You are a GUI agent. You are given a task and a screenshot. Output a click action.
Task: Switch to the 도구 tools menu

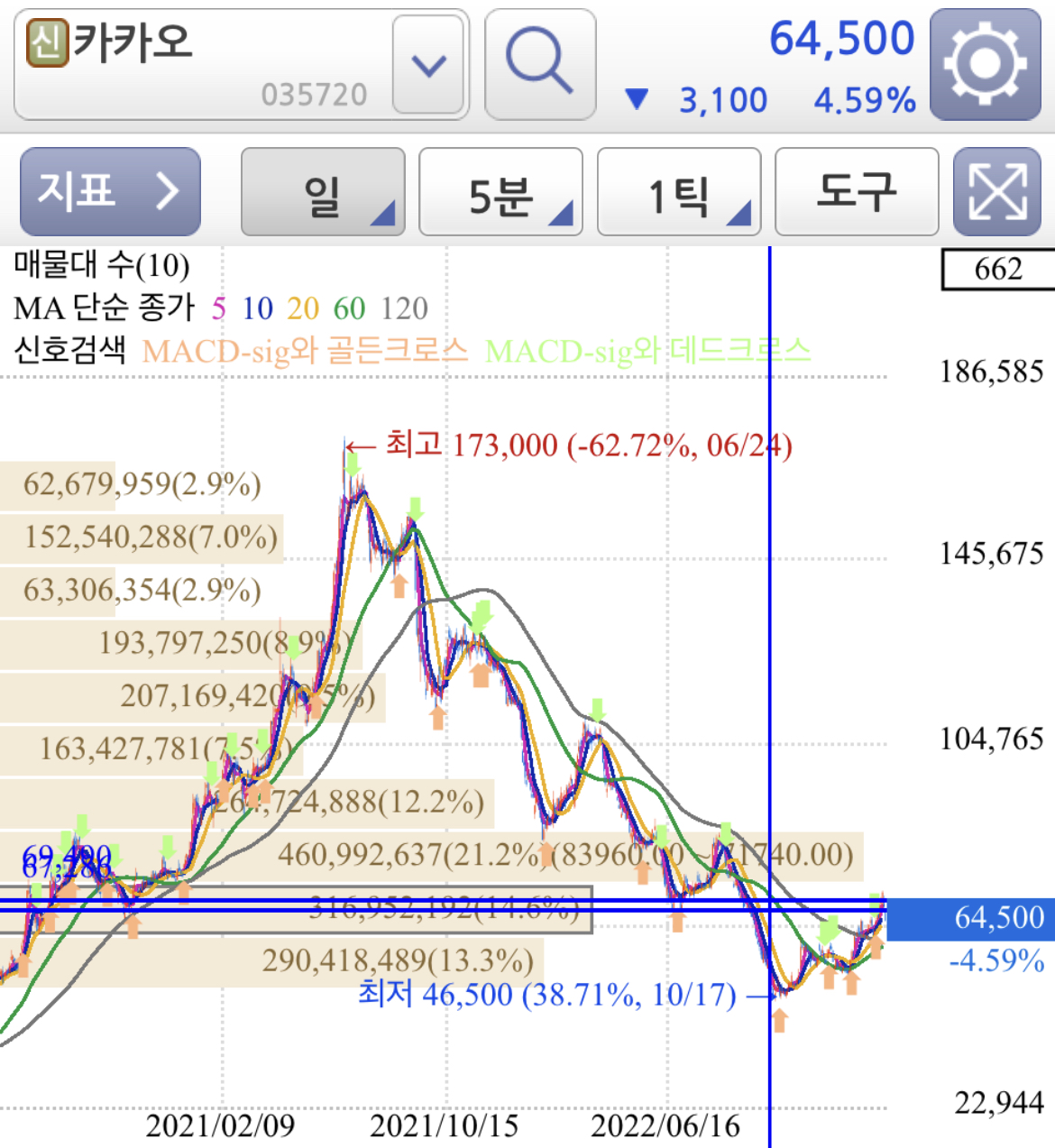855,192
